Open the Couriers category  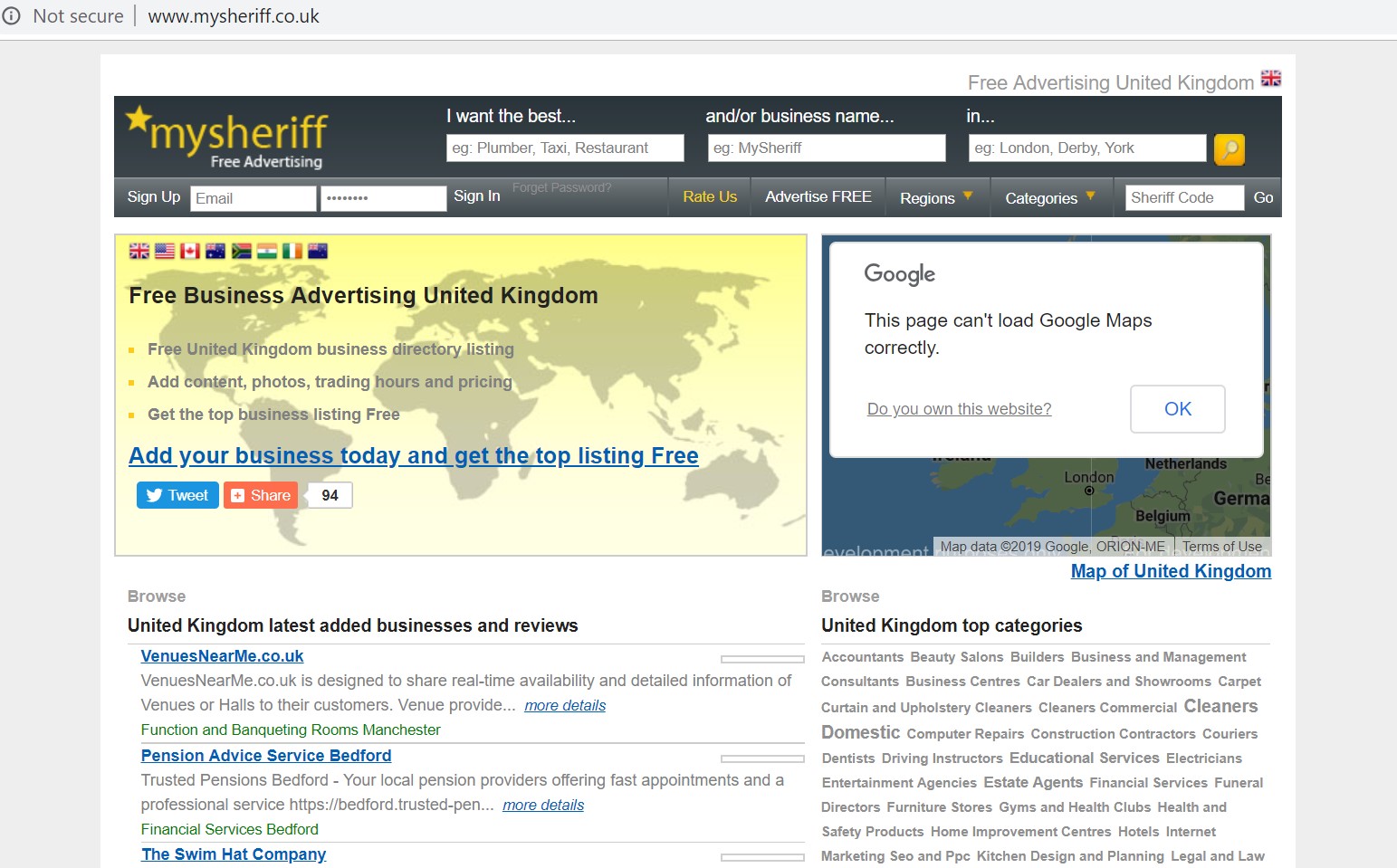1230,734
